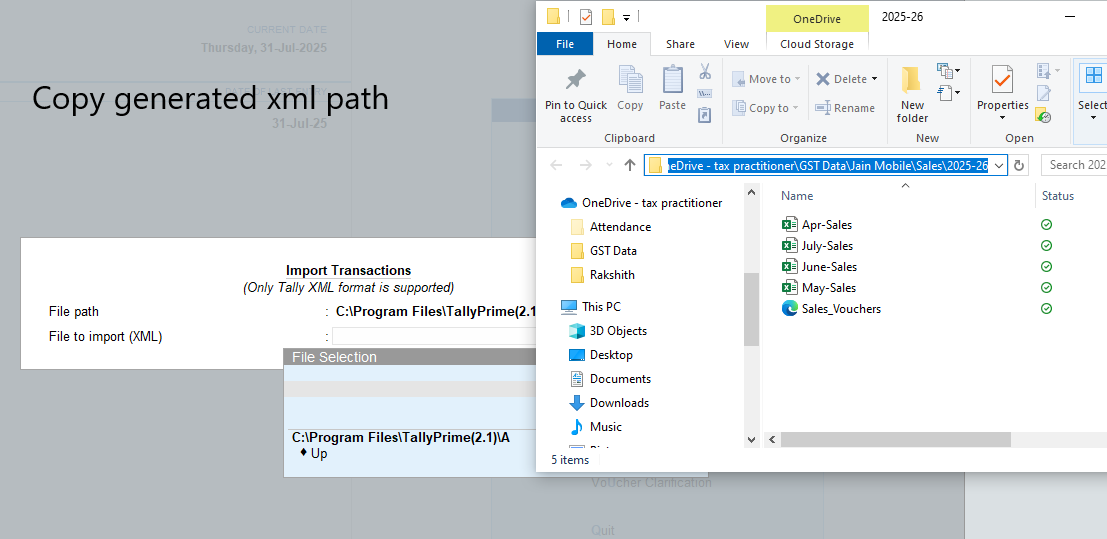Viewport: 1107px width, 539px height.
Task: Select This PC in sidebar
Action: pyautogui.click(x=591, y=307)
